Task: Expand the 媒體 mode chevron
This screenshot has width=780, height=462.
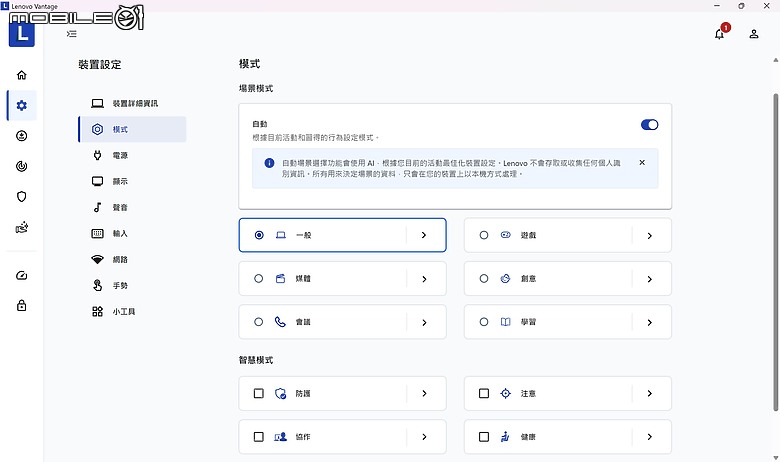Action: [424, 279]
